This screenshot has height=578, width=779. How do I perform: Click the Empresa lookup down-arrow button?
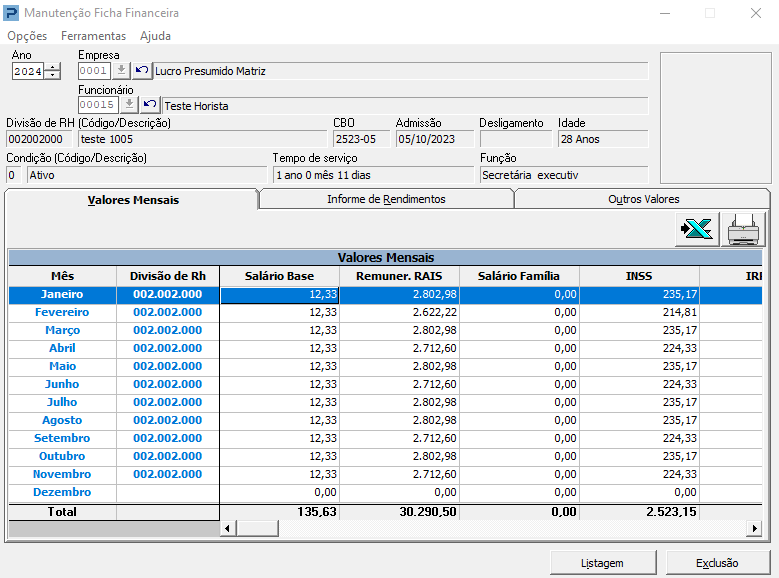pos(121,71)
